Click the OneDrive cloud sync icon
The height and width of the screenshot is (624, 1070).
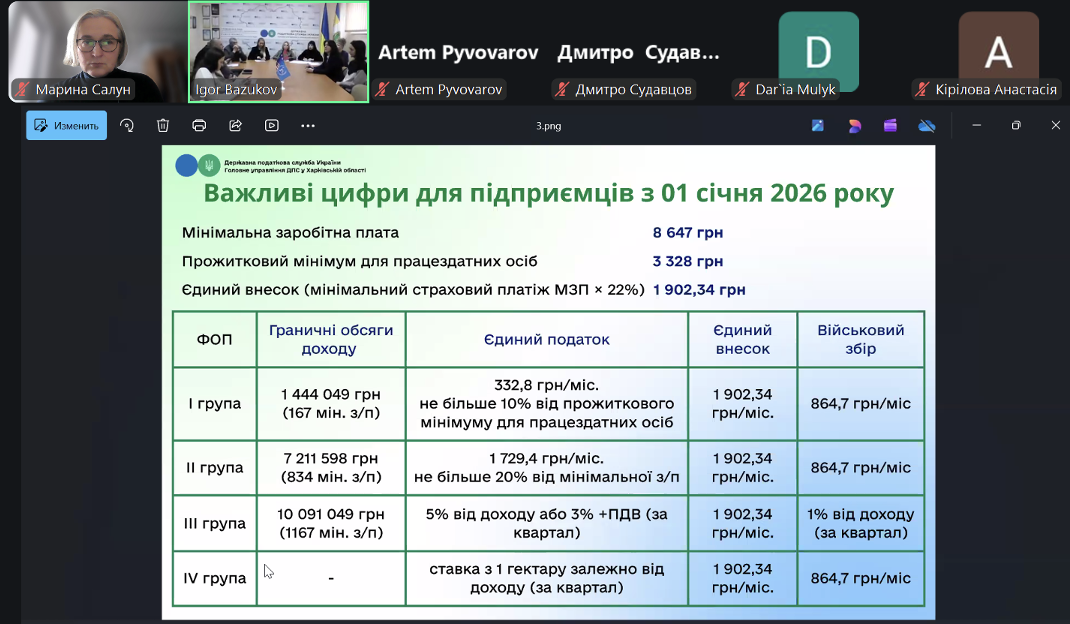click(x=927, y=125)
